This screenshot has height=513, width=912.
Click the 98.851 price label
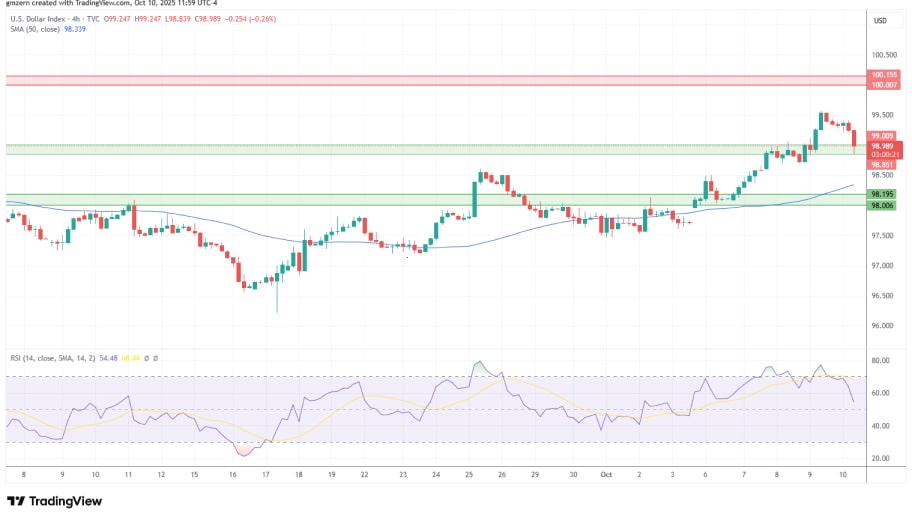pyautogui.click(x=882, y=164)
